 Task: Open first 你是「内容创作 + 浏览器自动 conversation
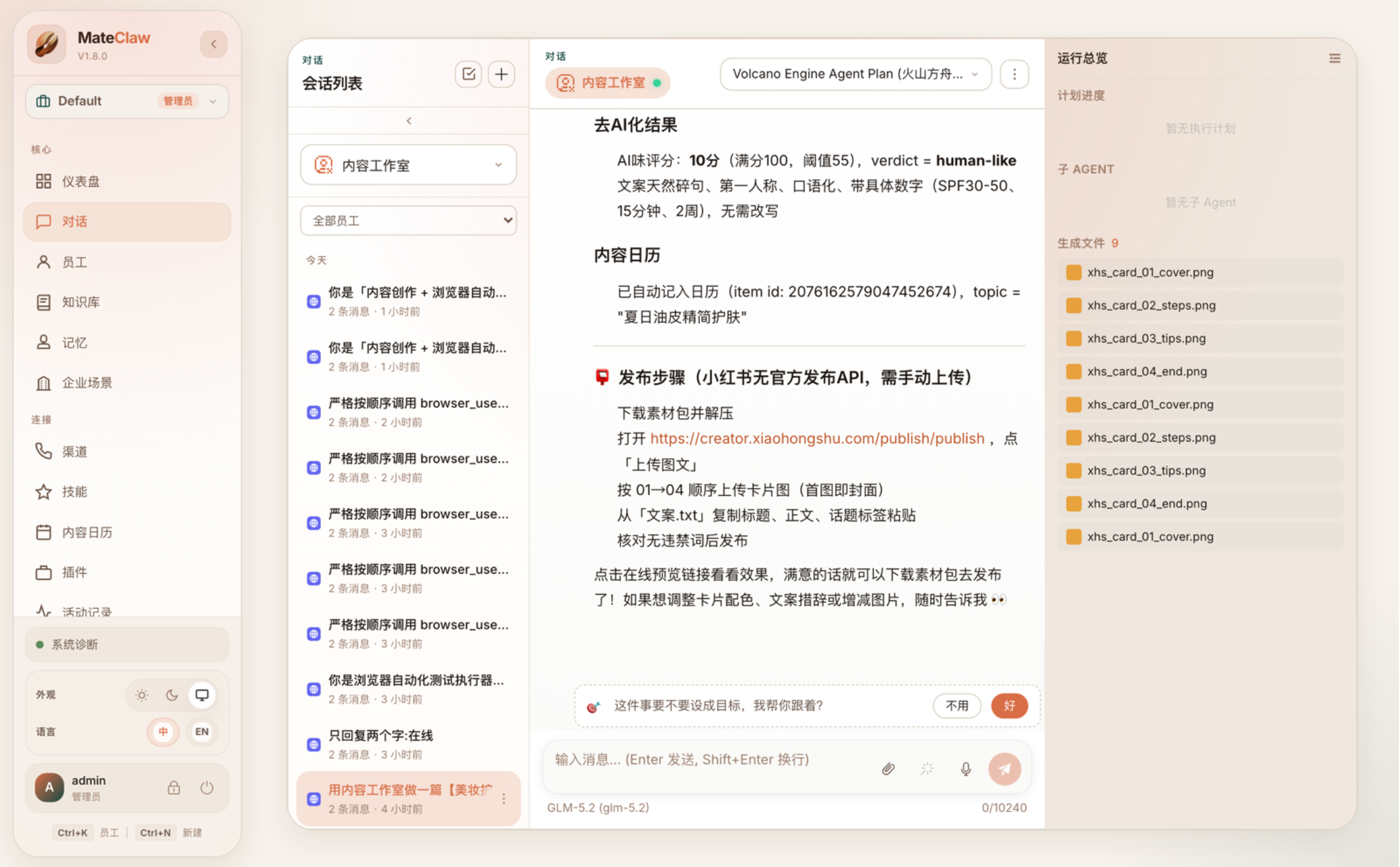click(409, 301)
